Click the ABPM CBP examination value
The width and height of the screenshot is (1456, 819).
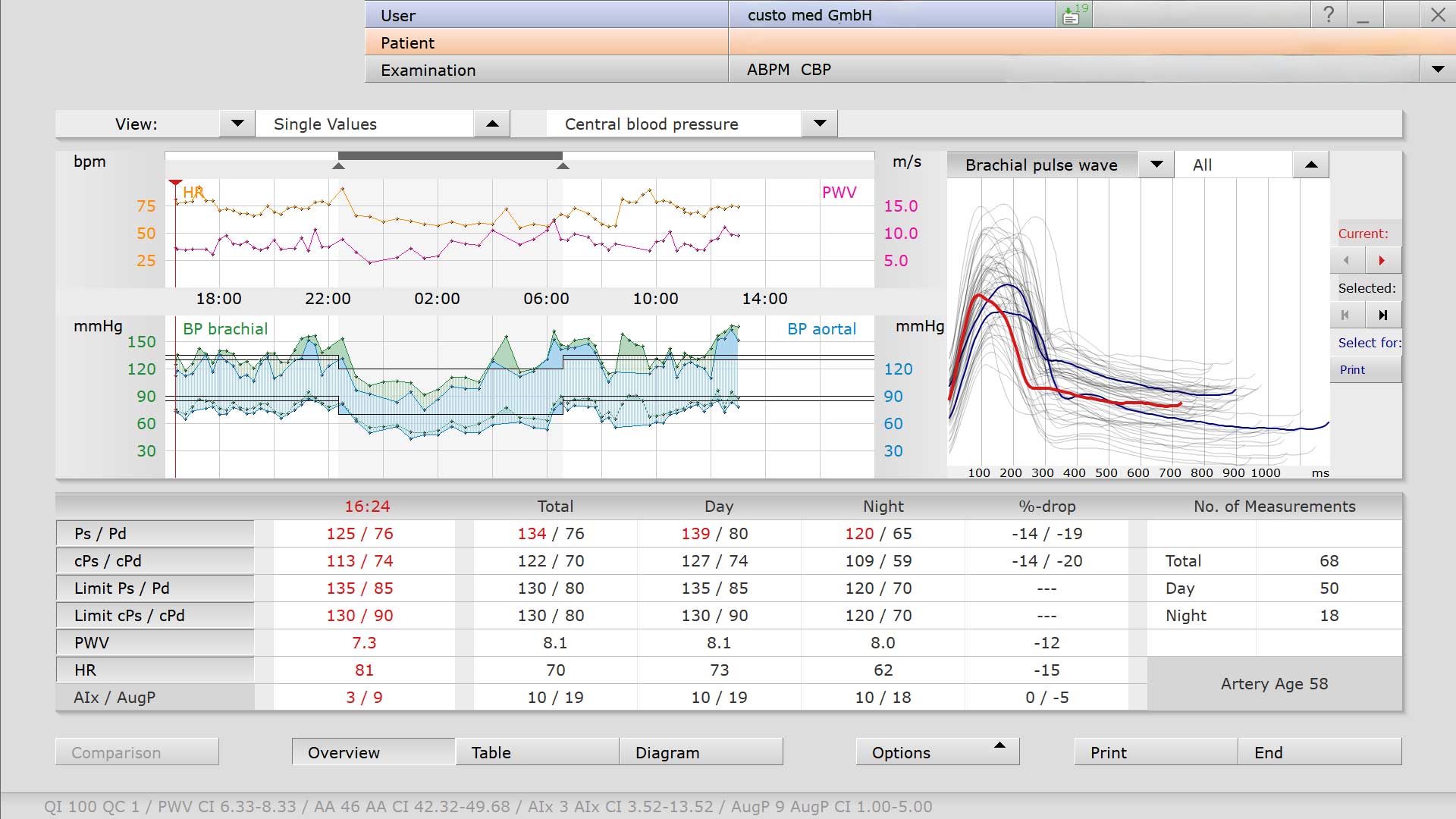[789, 69]
